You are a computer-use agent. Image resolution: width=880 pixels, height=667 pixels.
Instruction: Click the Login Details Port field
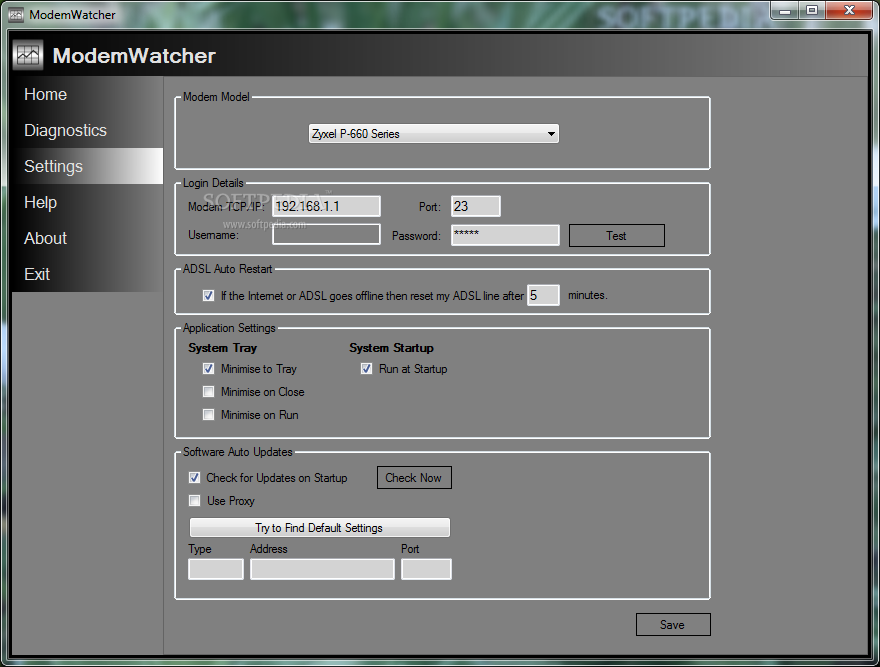point(475,206)
